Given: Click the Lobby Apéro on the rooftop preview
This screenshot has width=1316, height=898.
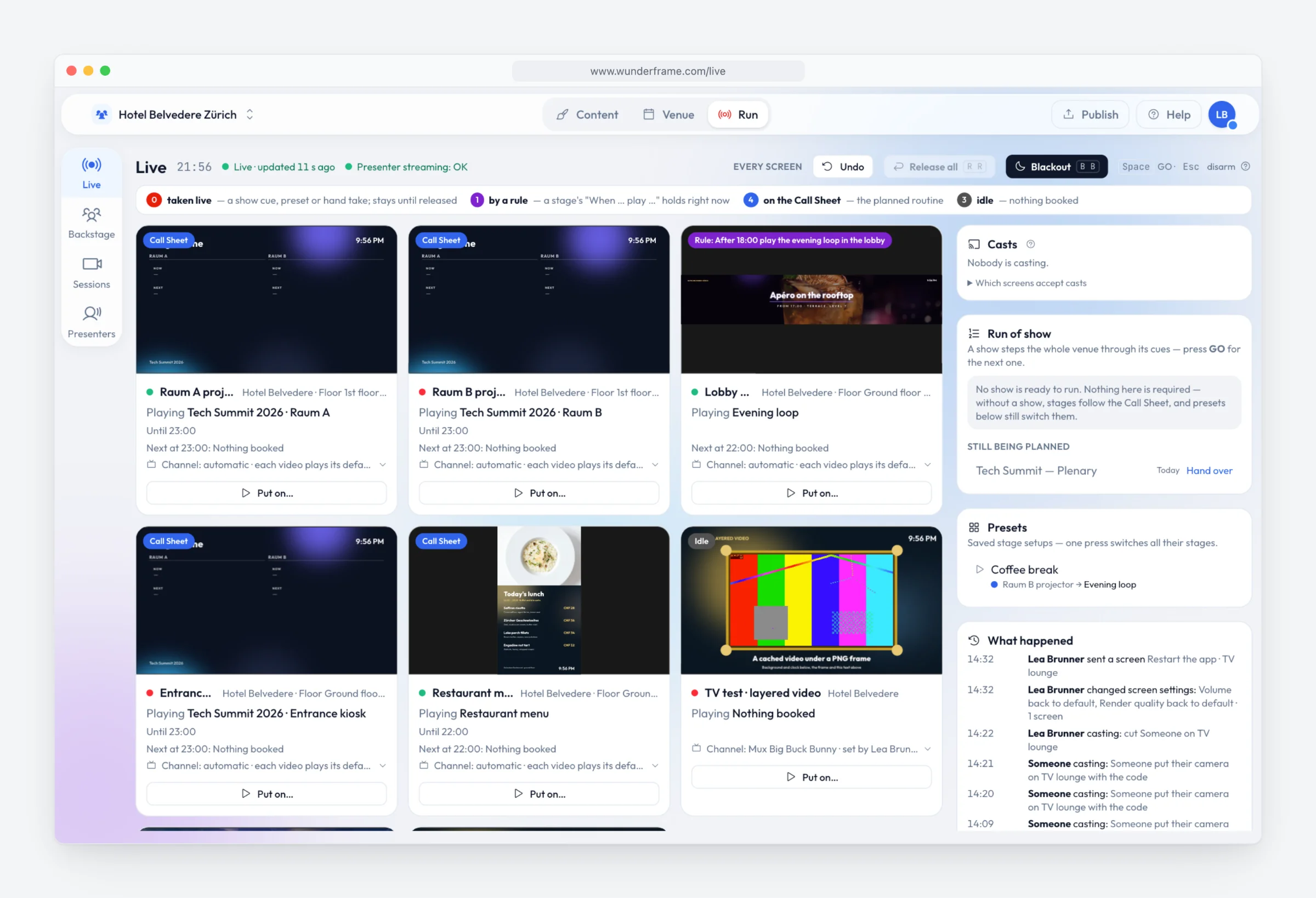Looking at the screenshot, I should coord(811,299).
